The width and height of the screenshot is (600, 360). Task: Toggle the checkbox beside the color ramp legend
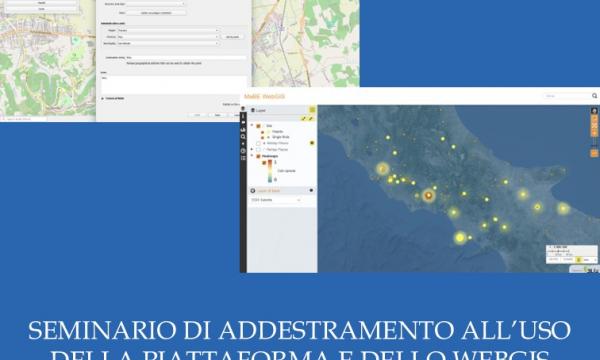pyautogui.click(x=264, y=163)
